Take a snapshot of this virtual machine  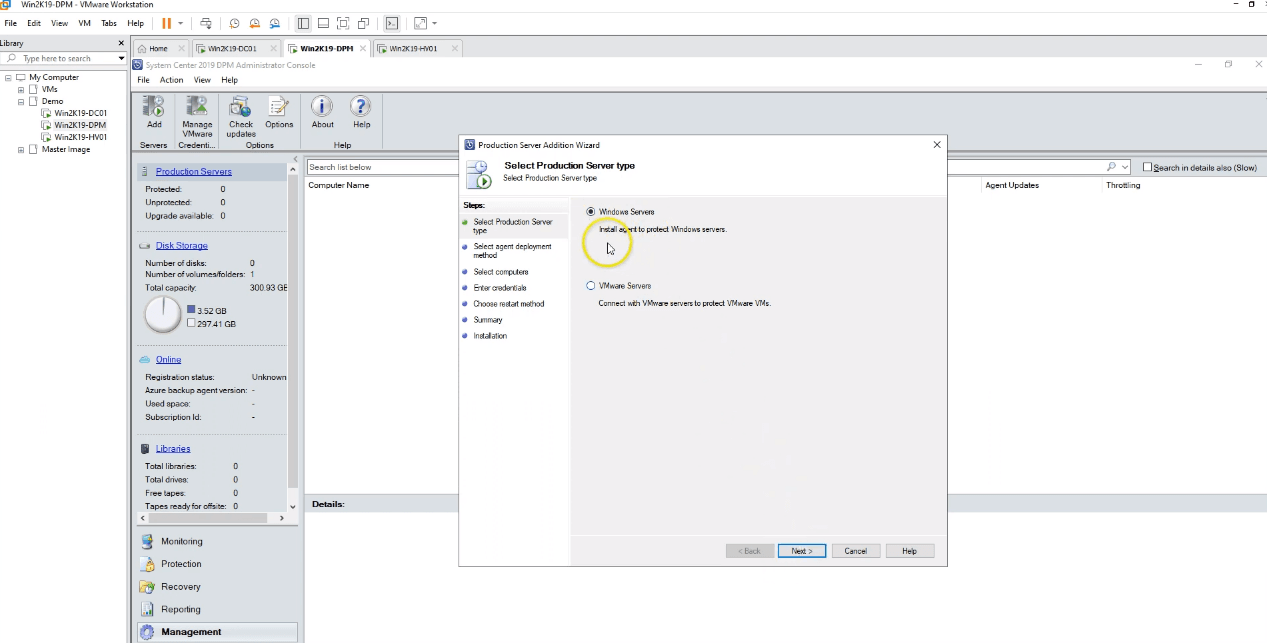(234, 23)
